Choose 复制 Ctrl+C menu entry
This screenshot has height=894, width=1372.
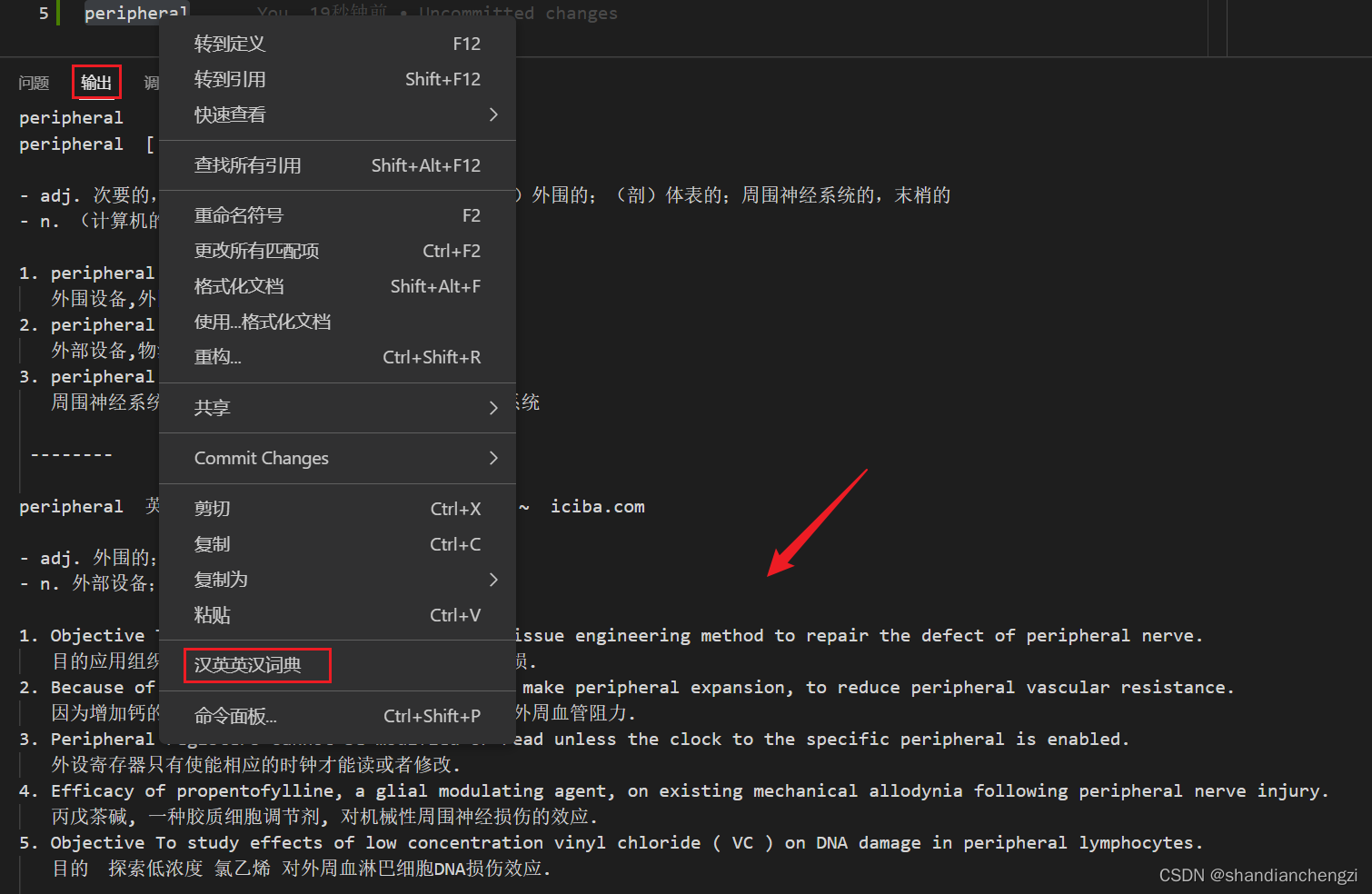(337, 544)
